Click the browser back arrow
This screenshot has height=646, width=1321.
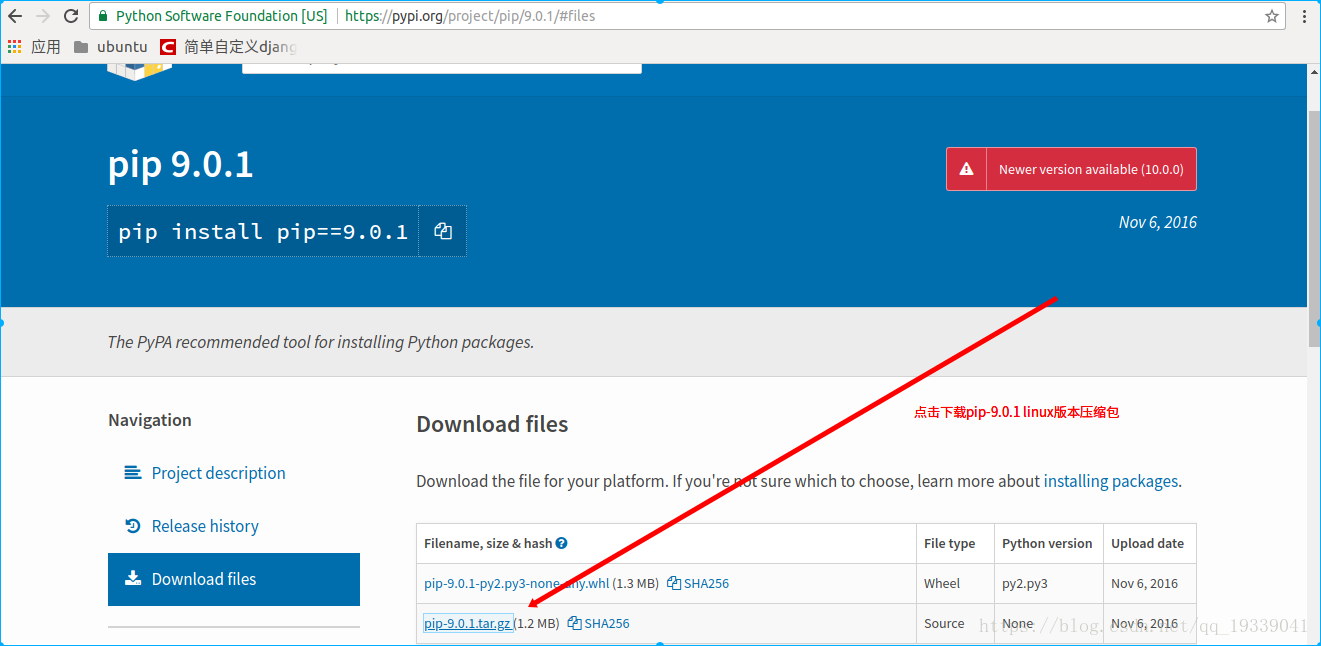point(15,16)
